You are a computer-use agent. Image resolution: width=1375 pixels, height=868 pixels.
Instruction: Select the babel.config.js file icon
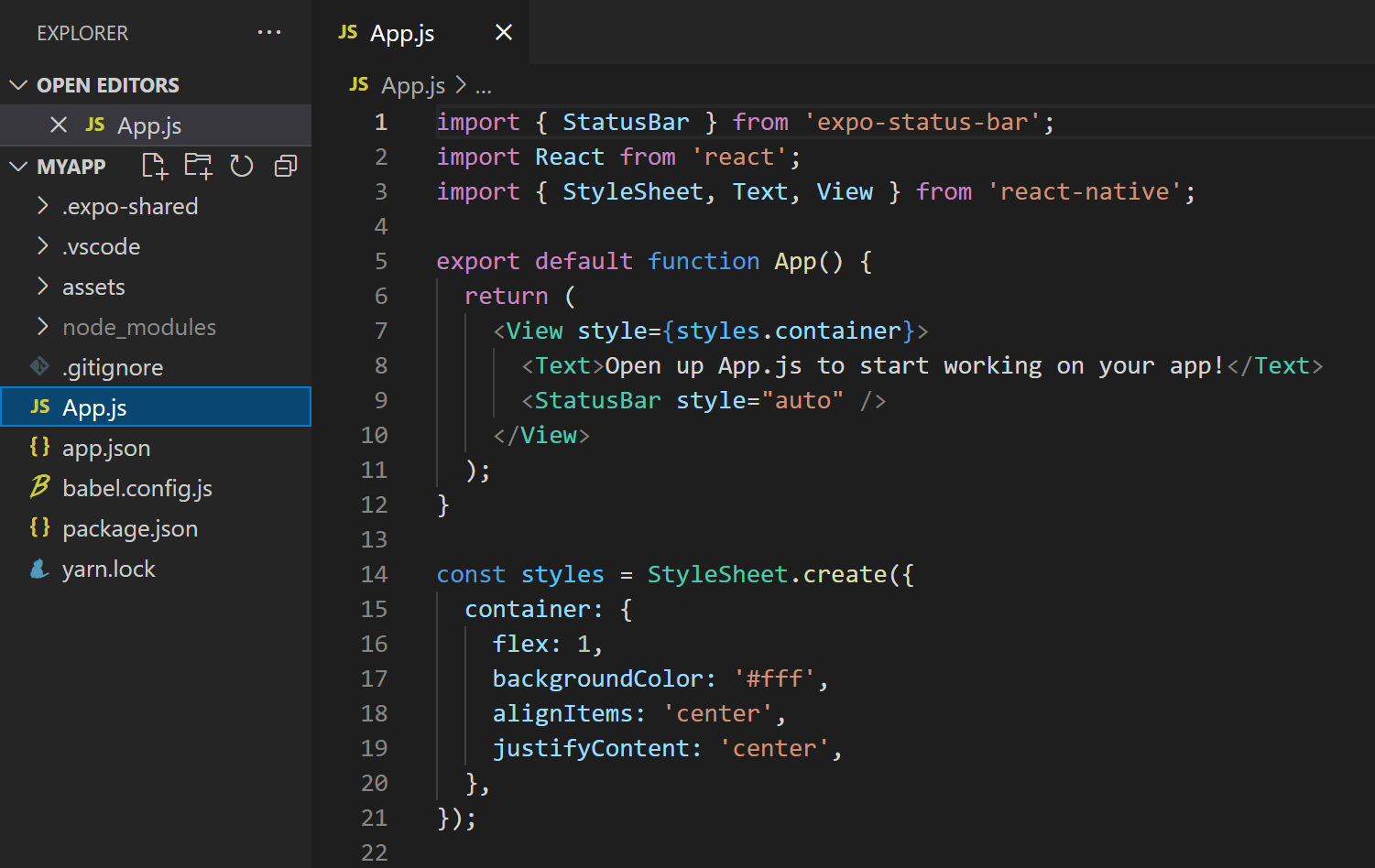pyautogui.click(x=38, y=487)
